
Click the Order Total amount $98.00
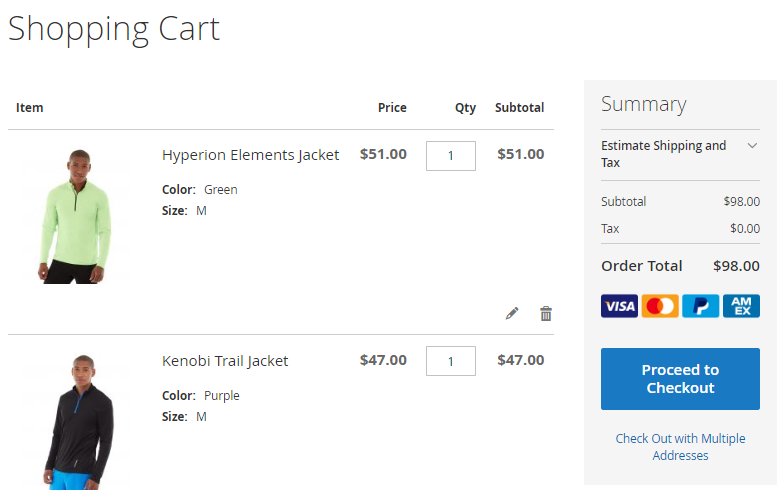(x=736, y=266)
